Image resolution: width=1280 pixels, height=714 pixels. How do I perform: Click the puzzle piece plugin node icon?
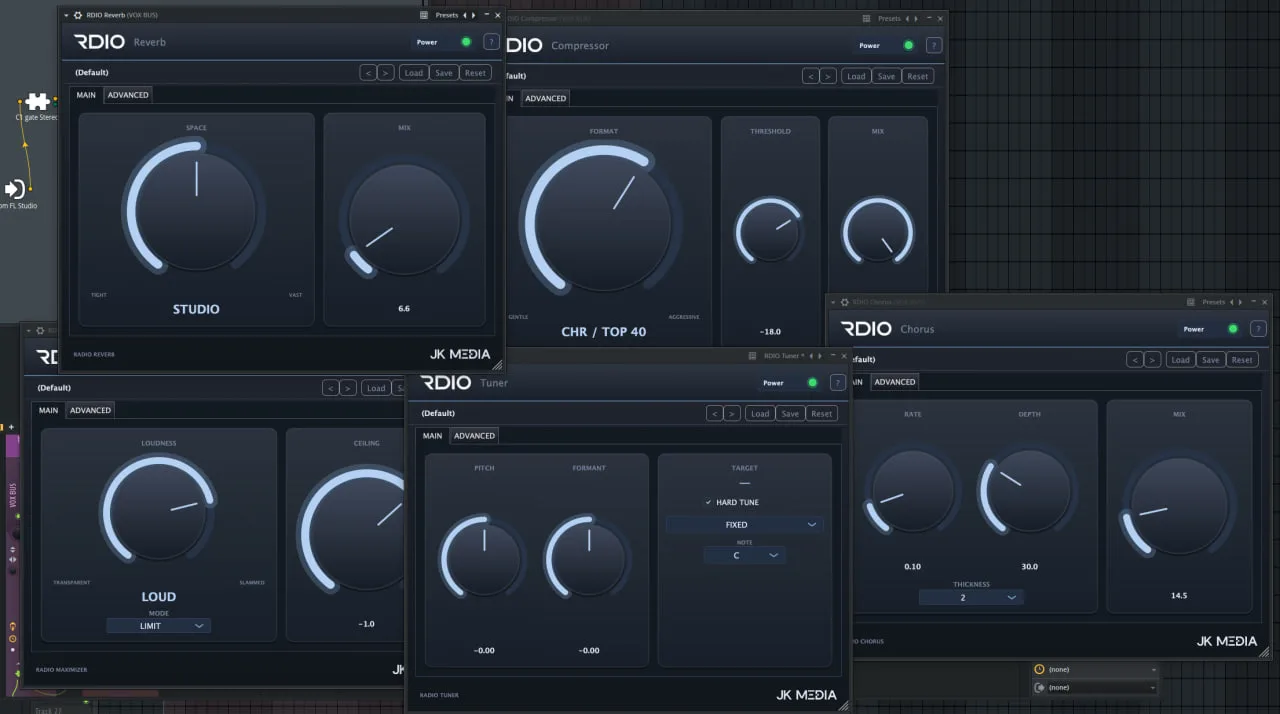37,101
